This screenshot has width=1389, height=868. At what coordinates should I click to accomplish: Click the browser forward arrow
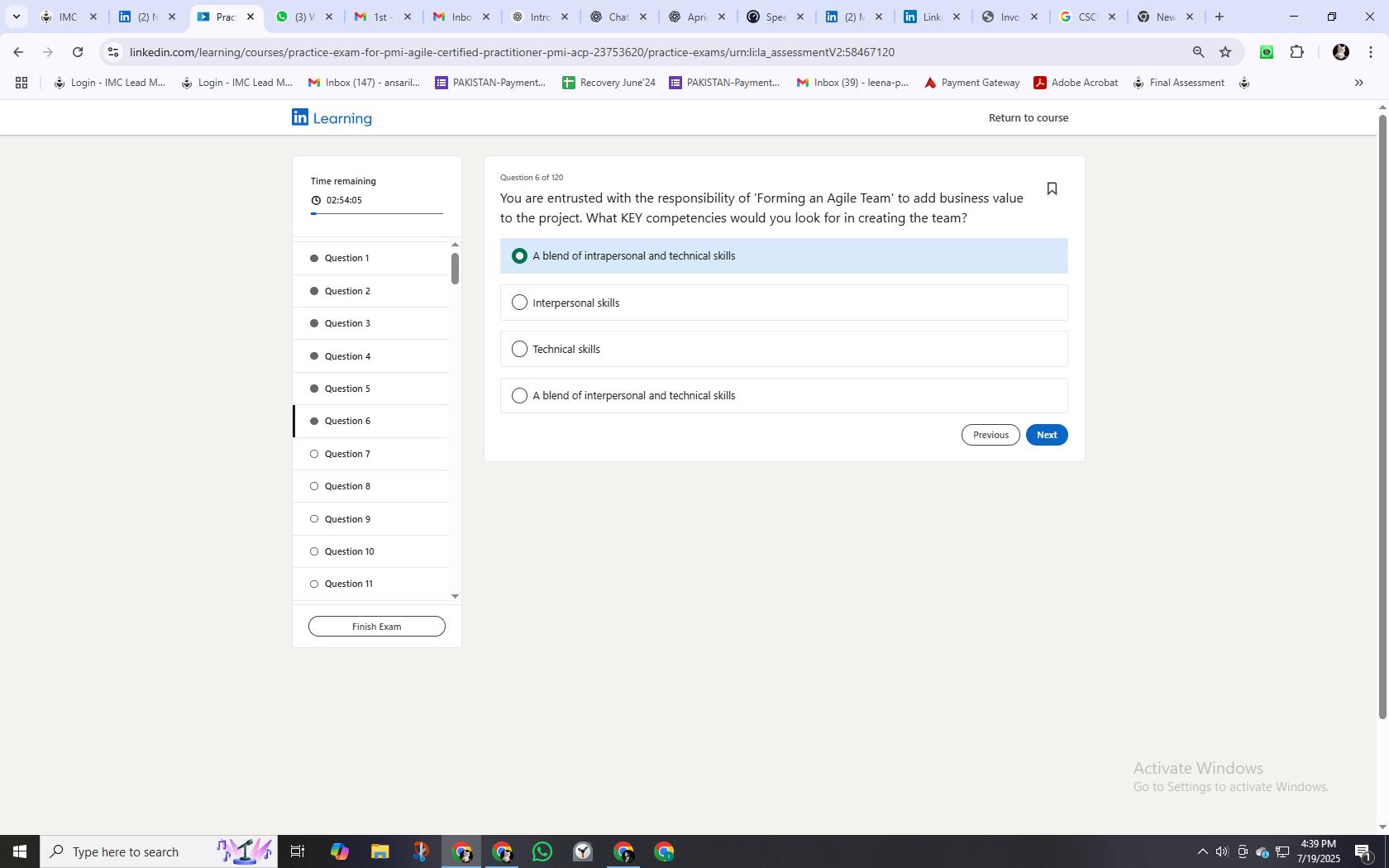coord(48,52)
